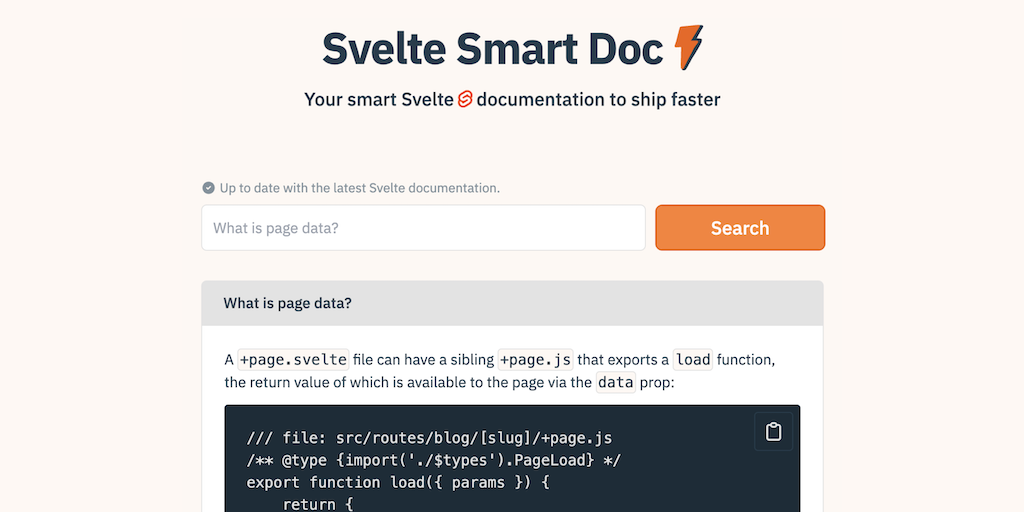Click the 'documentation to ship faster' subtitle text
The image size is (1024, 512).
pos(598,99)
